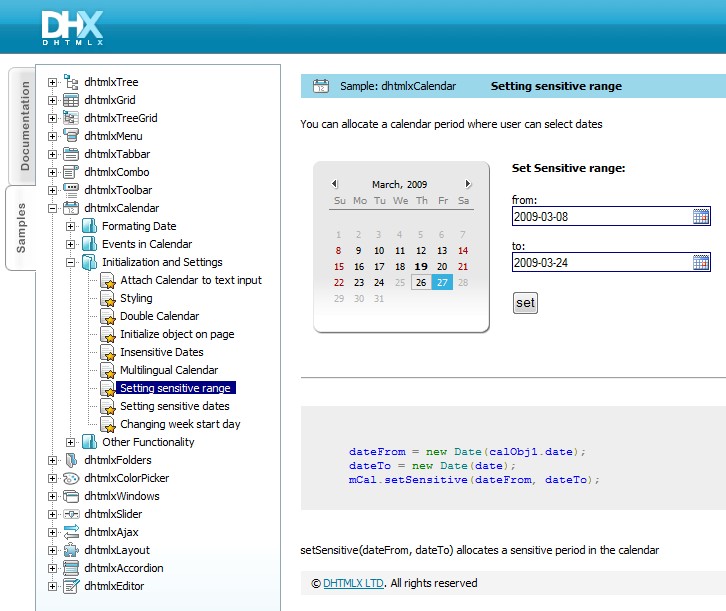Click the set button
726x611 pixels.
(525, 303)
